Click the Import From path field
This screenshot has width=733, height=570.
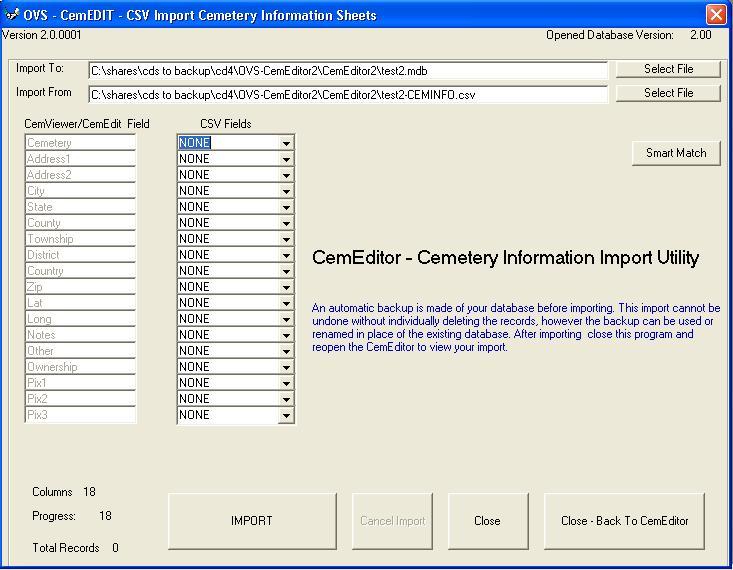pos(348,95)
